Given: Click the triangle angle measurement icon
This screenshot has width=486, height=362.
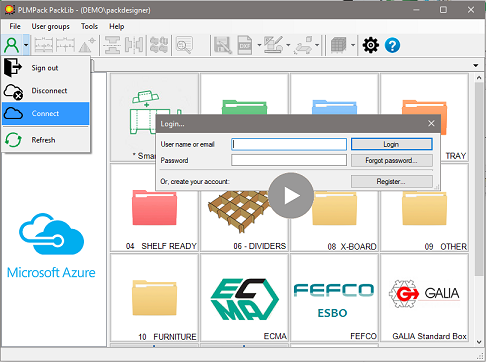Looking at the screenshot, I should (87, 45).
